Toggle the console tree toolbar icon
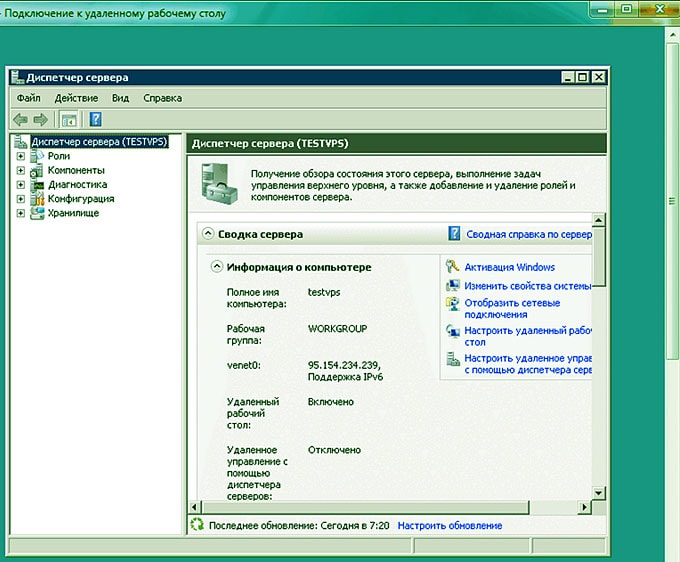The image size is (680, 562). (x=68, y=120)
